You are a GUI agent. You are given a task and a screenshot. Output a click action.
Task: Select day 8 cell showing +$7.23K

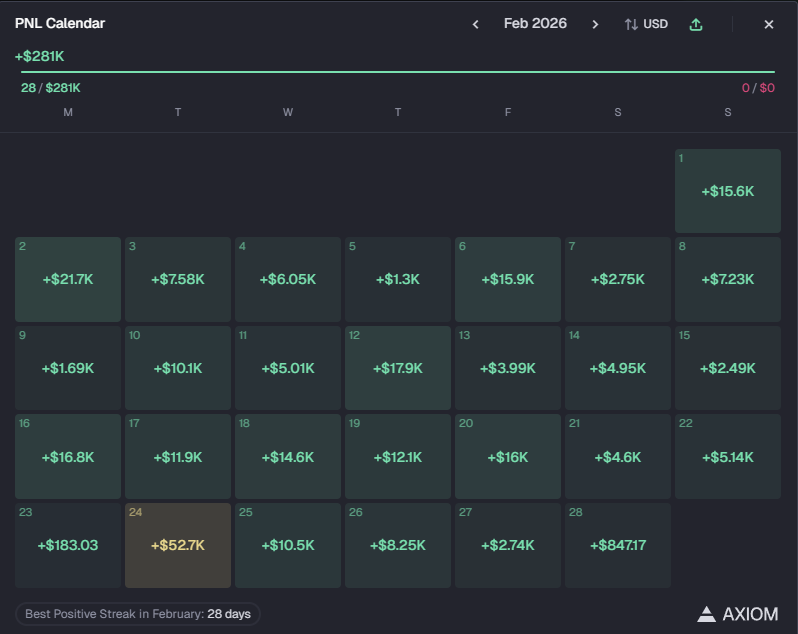[728, 279]
